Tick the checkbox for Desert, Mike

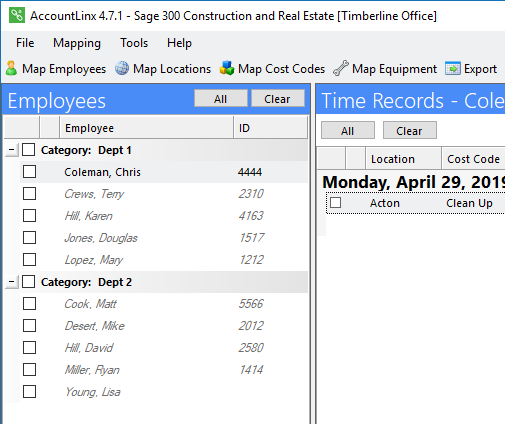30,326
